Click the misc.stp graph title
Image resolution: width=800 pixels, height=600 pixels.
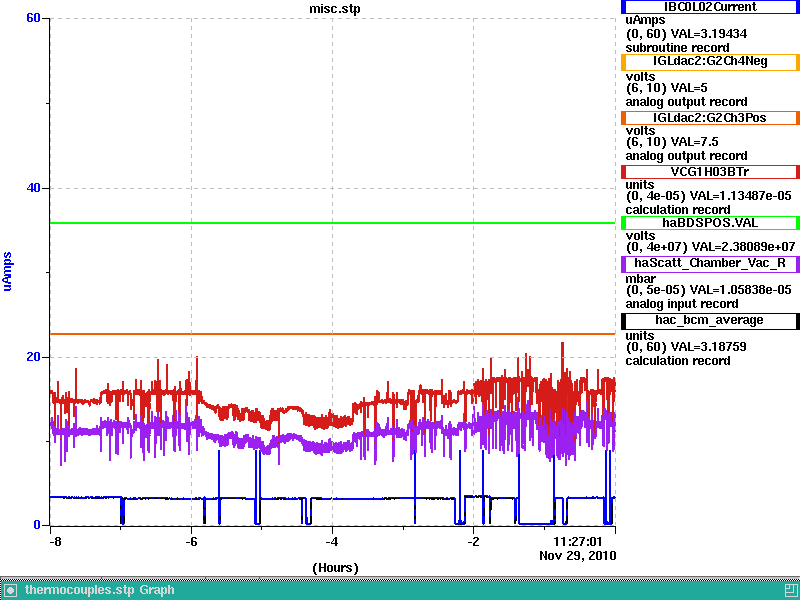click(x=335, y=9)
